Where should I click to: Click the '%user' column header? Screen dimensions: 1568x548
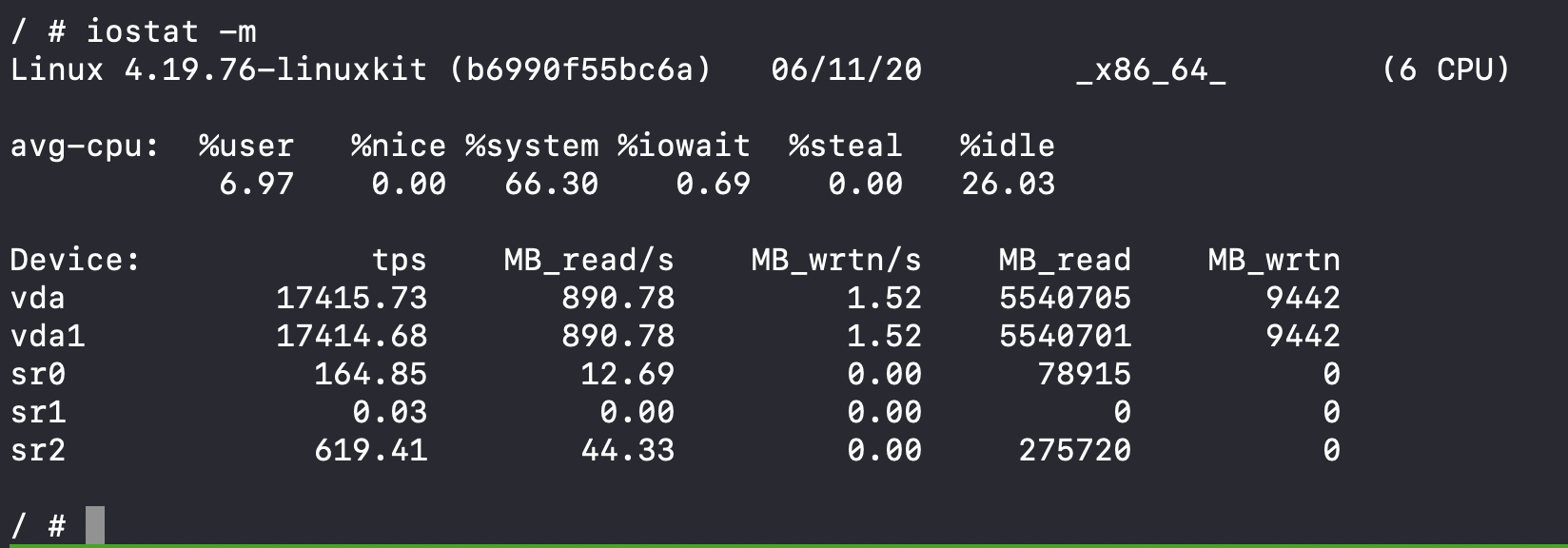[x=246, y=146]
